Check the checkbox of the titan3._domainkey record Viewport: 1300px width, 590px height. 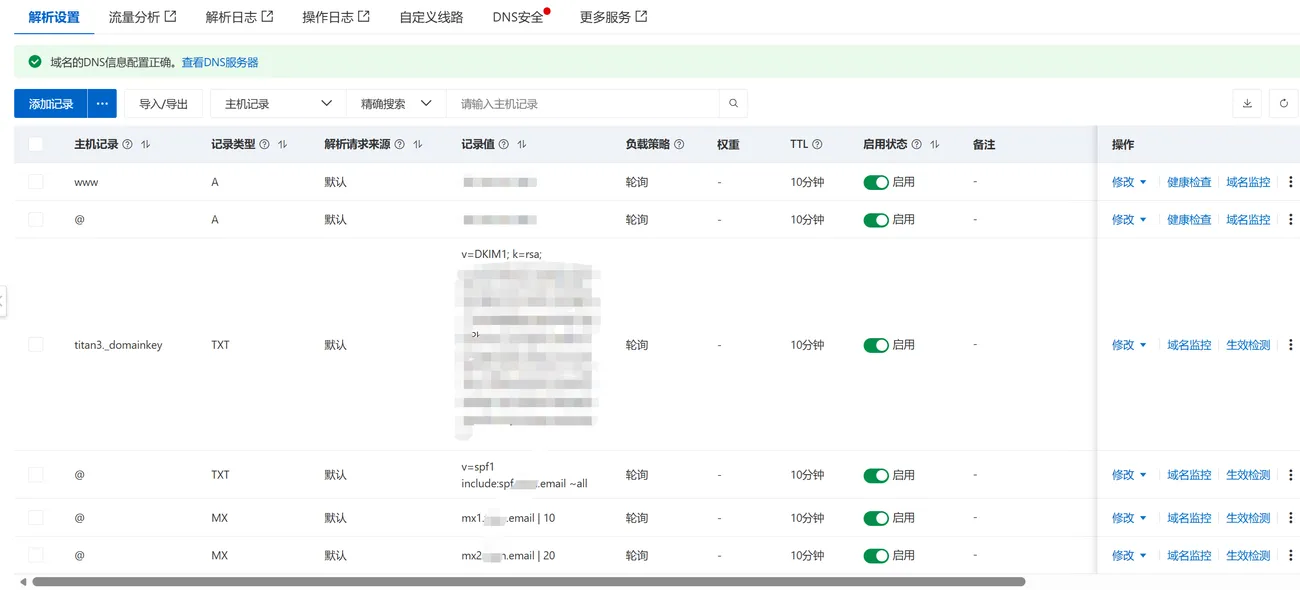tap(35, 344)
